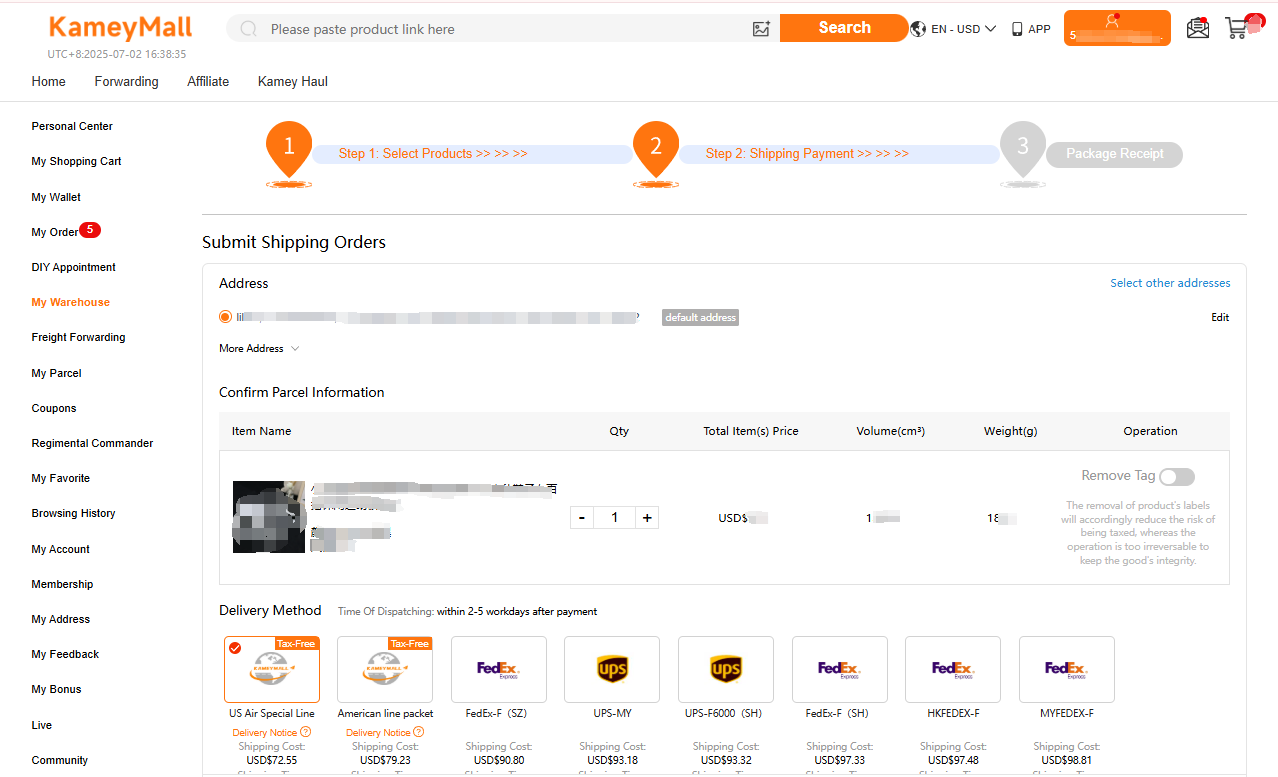Image resolution: width=1278 pixels, height=777 pixels.
Task: Open Freight Forwarding in sidebar
Action: (78, 337)
